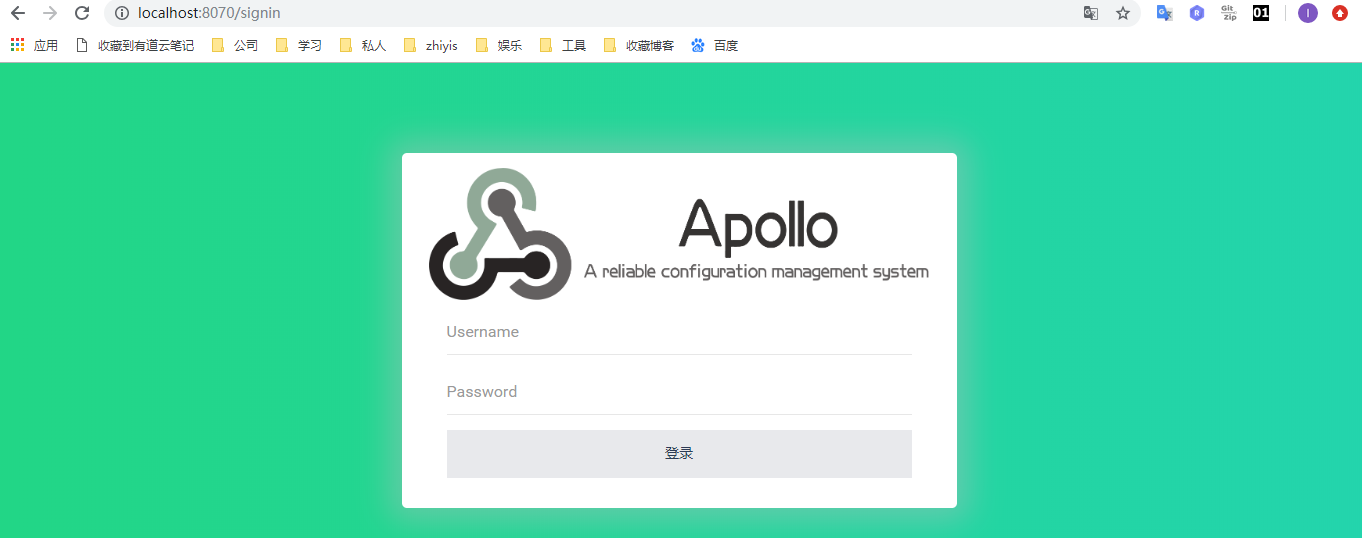View site information icon in address bar
Screen dimensions: 1362x538
click(x=122, y=13)
